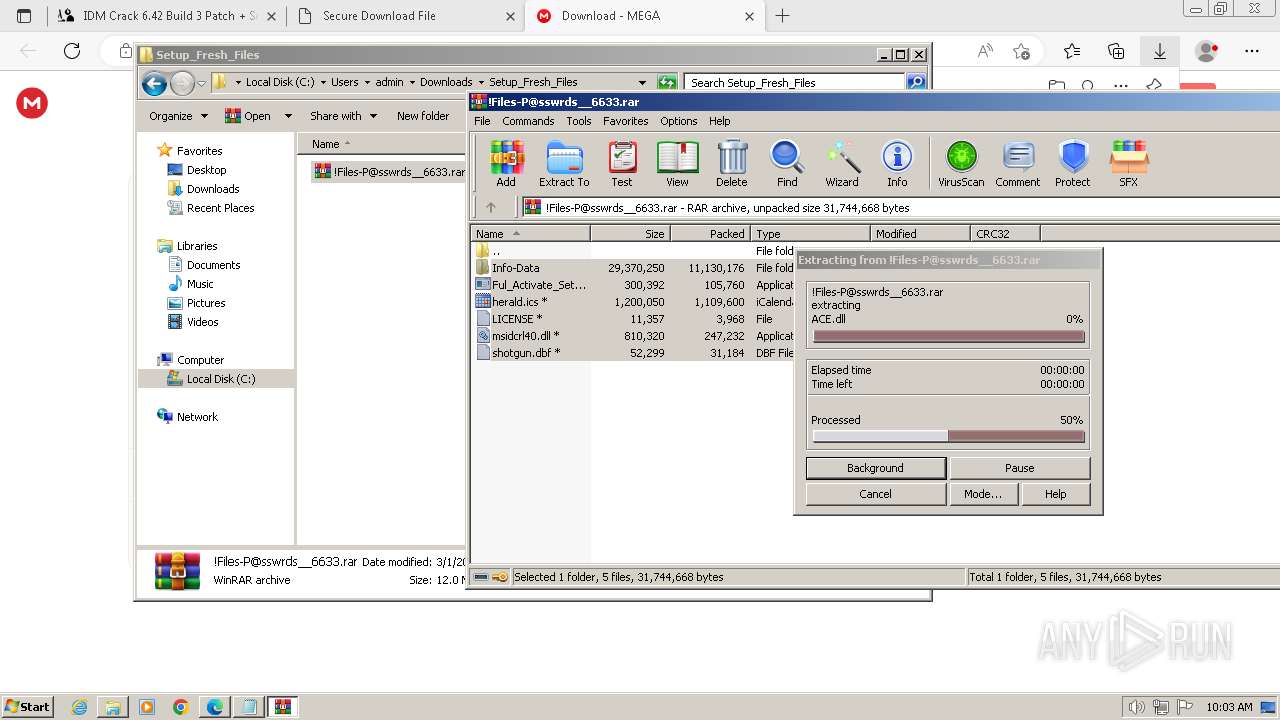Click Explorer back navigation arrow
Screen dimensions: 1280x720
[x=154, y=83]
